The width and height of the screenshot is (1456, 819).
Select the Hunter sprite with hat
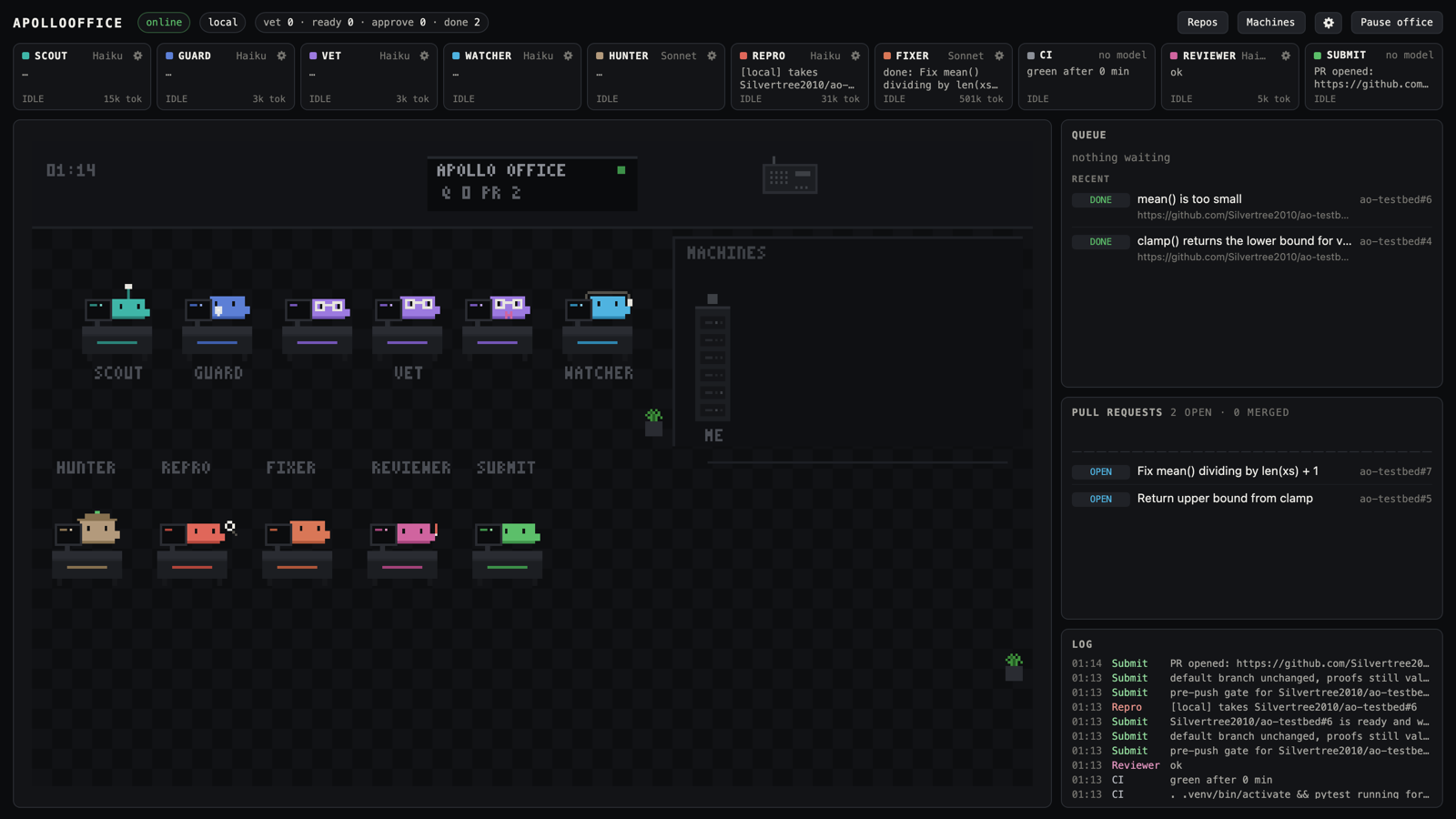[x=98, y=528]
